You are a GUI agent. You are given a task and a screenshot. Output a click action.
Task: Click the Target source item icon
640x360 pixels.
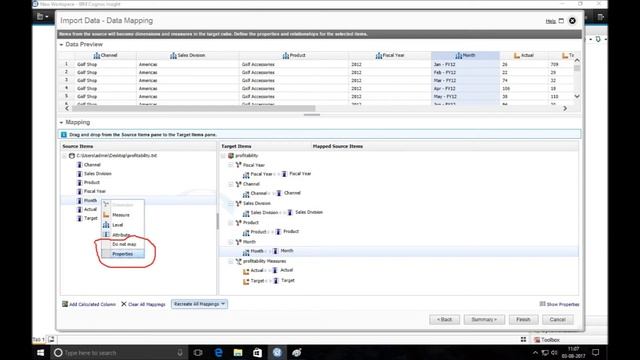80,218
